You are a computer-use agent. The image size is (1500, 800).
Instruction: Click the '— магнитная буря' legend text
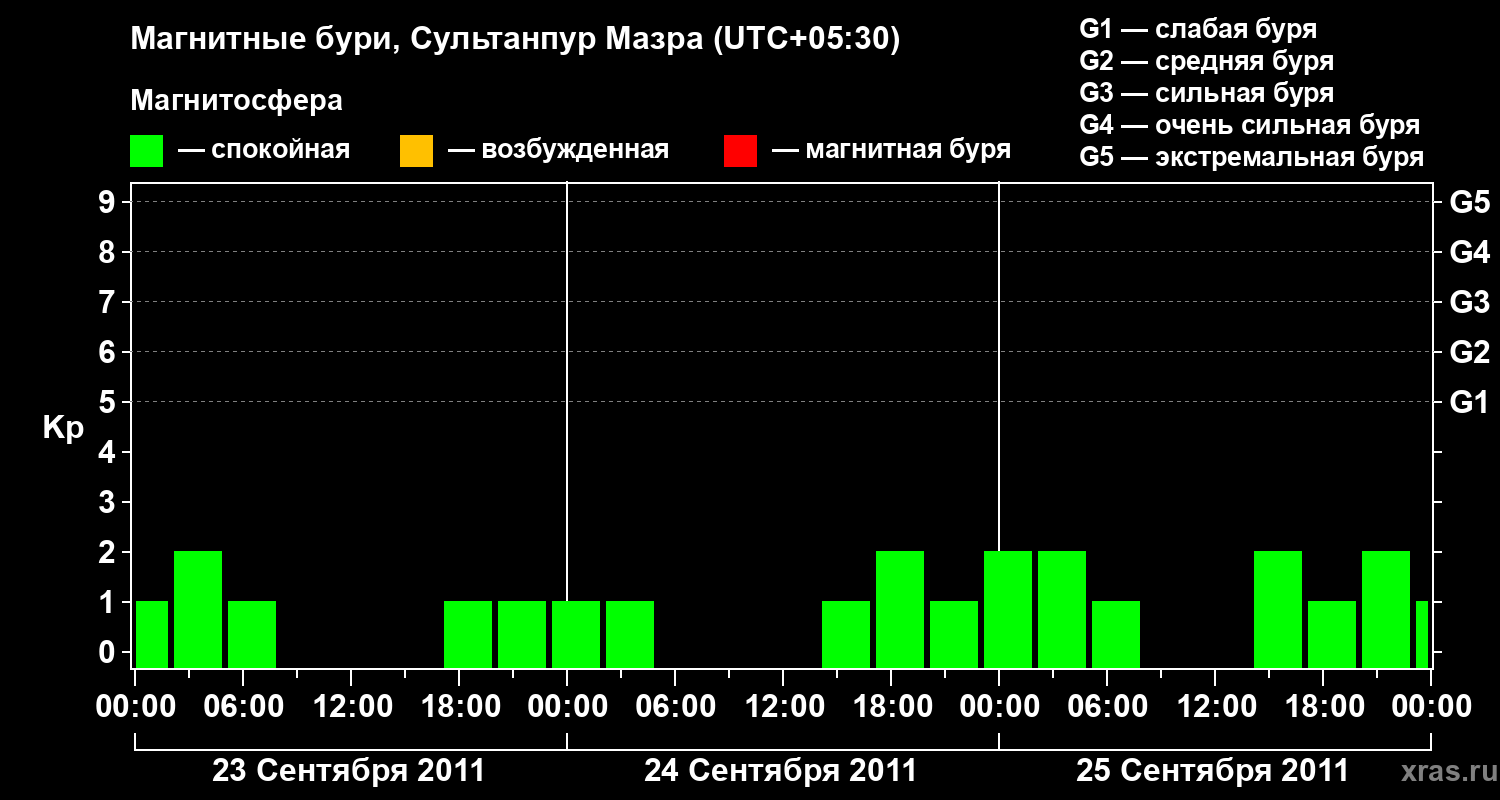tap(891, 151)
